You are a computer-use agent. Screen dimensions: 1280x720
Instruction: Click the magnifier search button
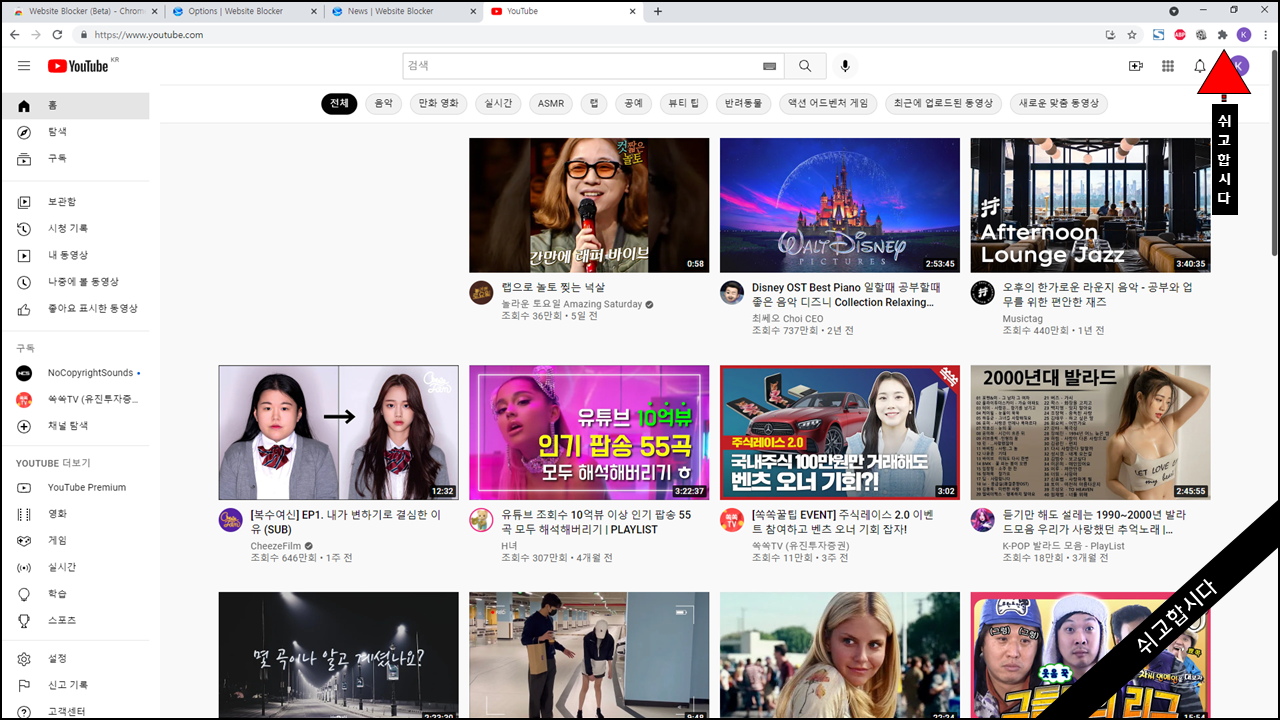pos(805,66)
